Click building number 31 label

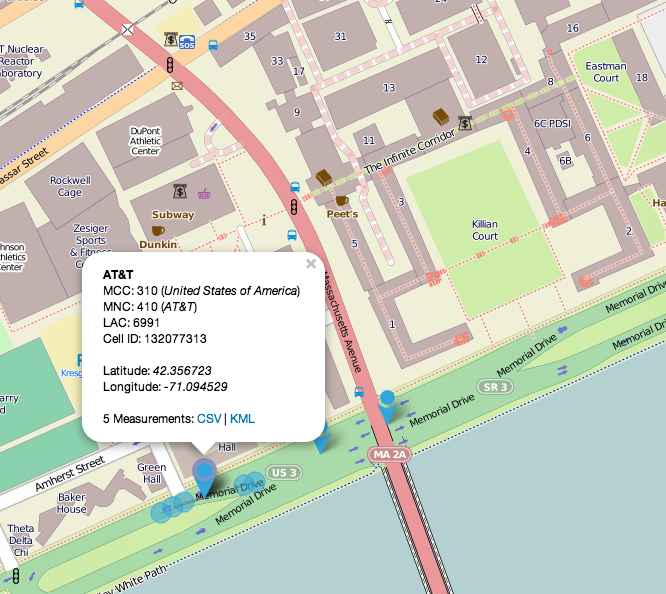tap(340, 36)
